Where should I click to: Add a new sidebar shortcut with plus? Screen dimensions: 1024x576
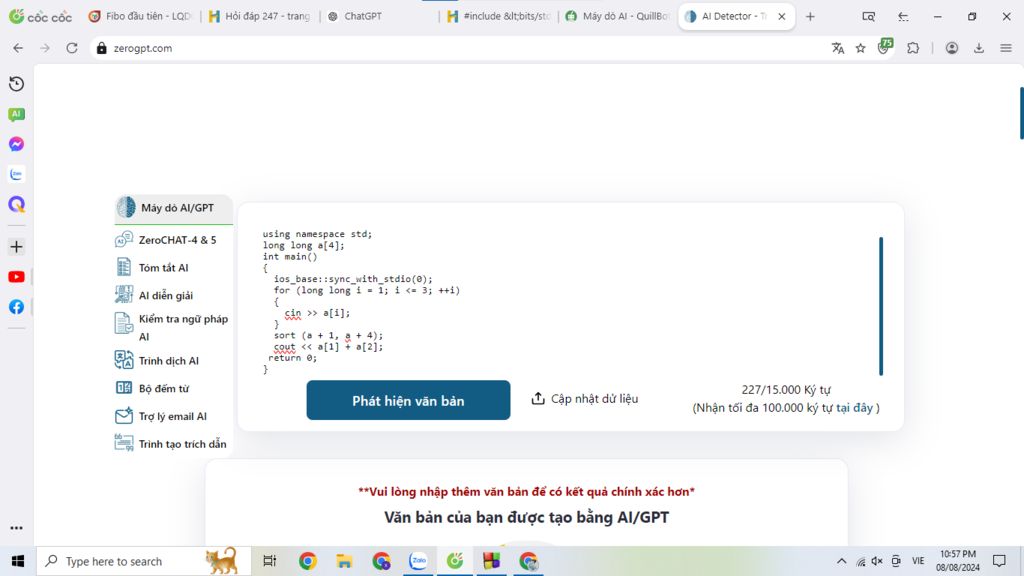click(x=16, y=247)
